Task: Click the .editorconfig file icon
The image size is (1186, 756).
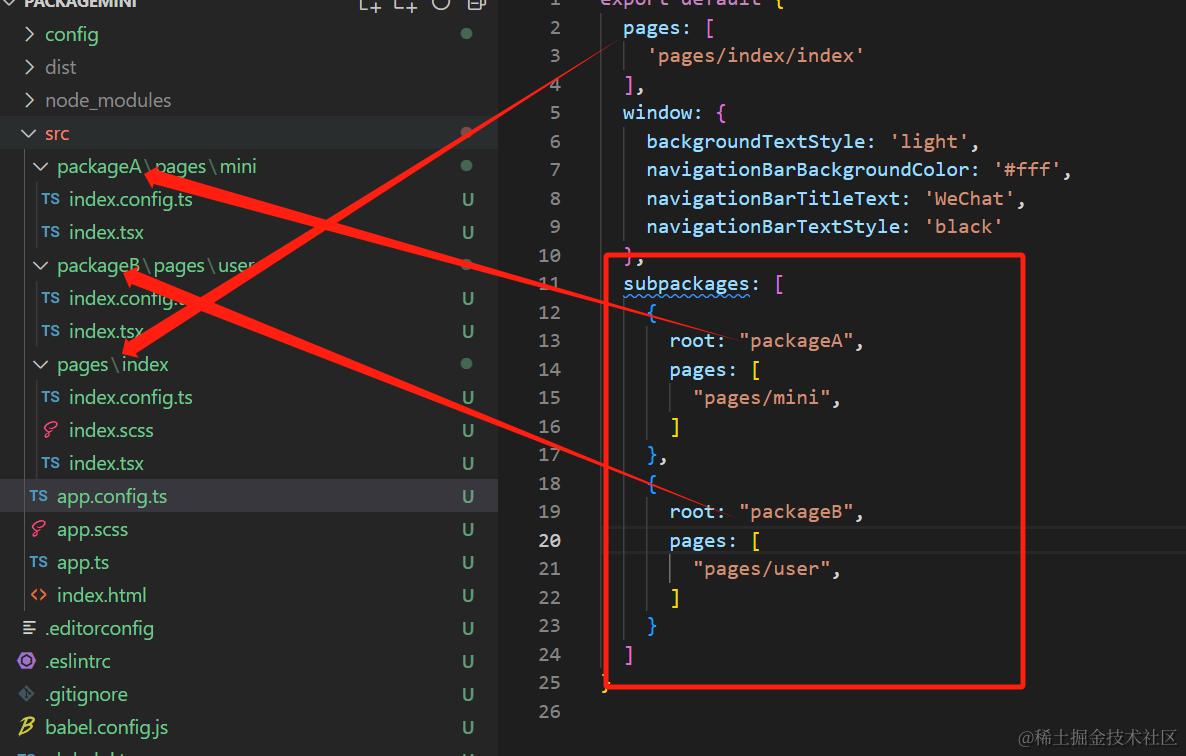Action: (x=29, y=627)
